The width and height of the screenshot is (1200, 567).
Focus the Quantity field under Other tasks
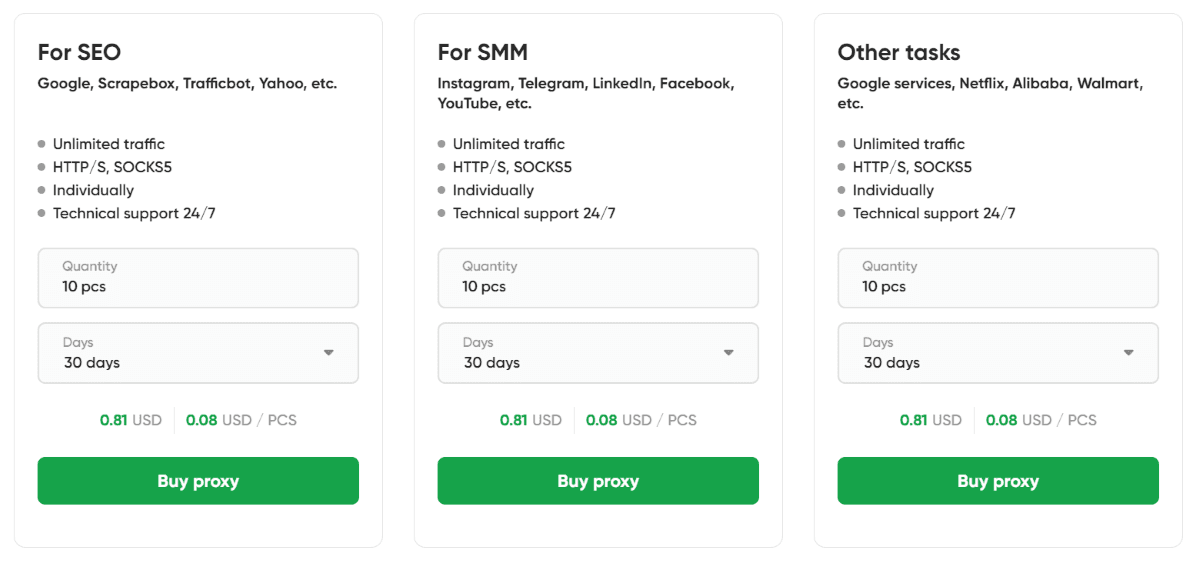[998, 278]
